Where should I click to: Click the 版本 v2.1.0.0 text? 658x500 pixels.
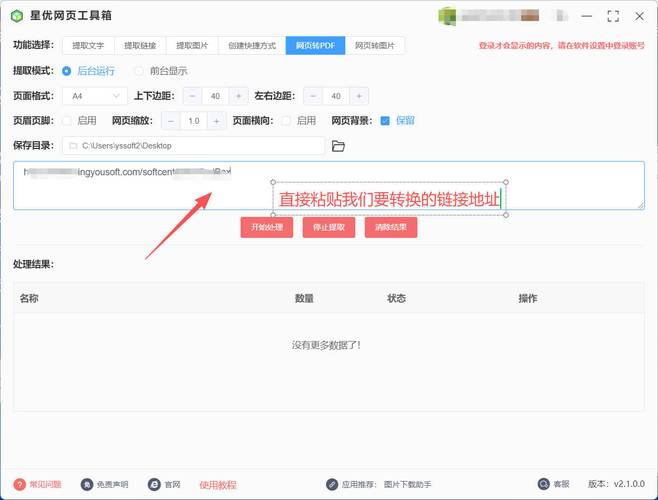coord(616,484)
